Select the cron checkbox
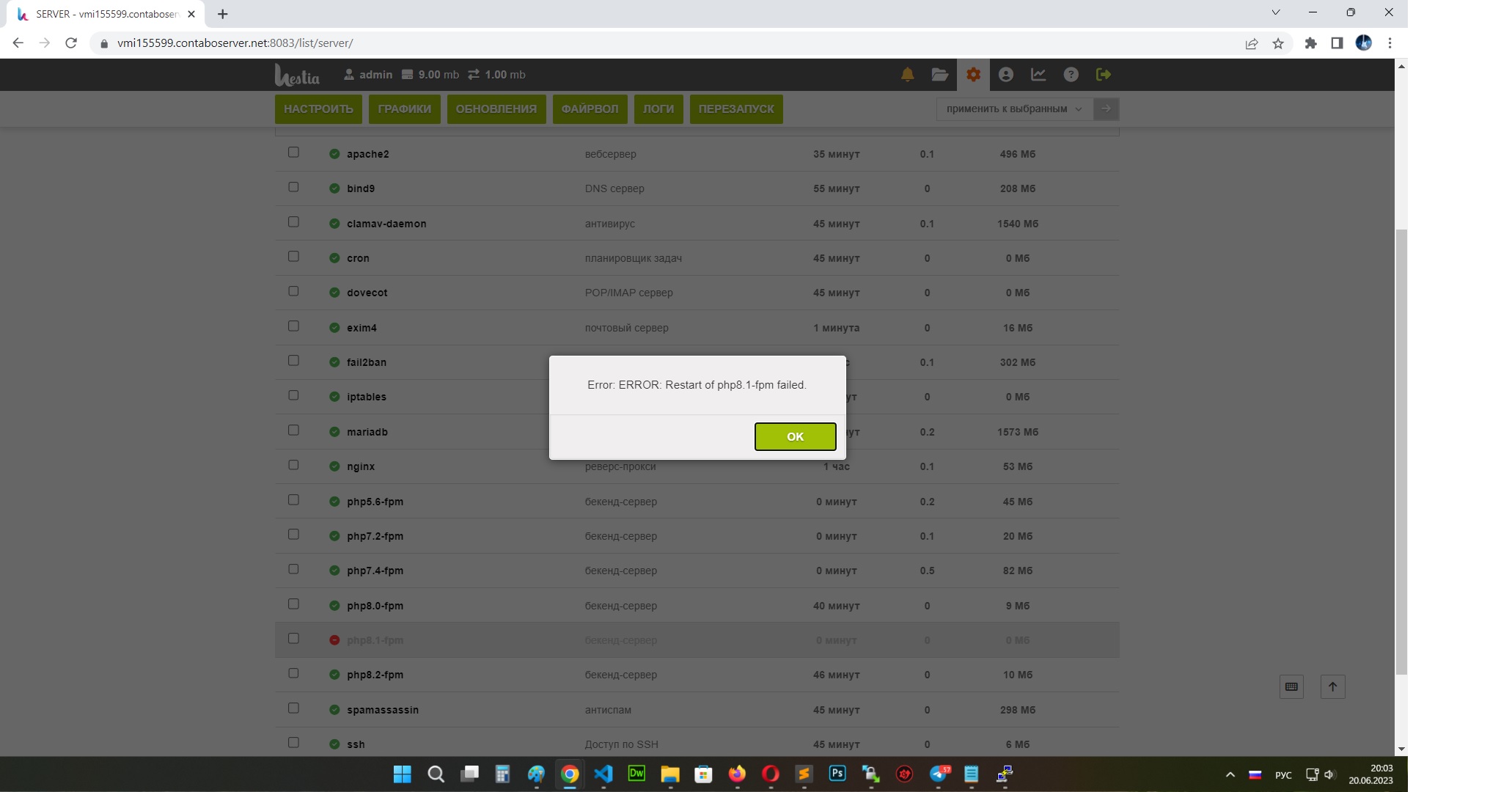The height and width of the screenshot is (792, 1512). click(x=293, y=257)
